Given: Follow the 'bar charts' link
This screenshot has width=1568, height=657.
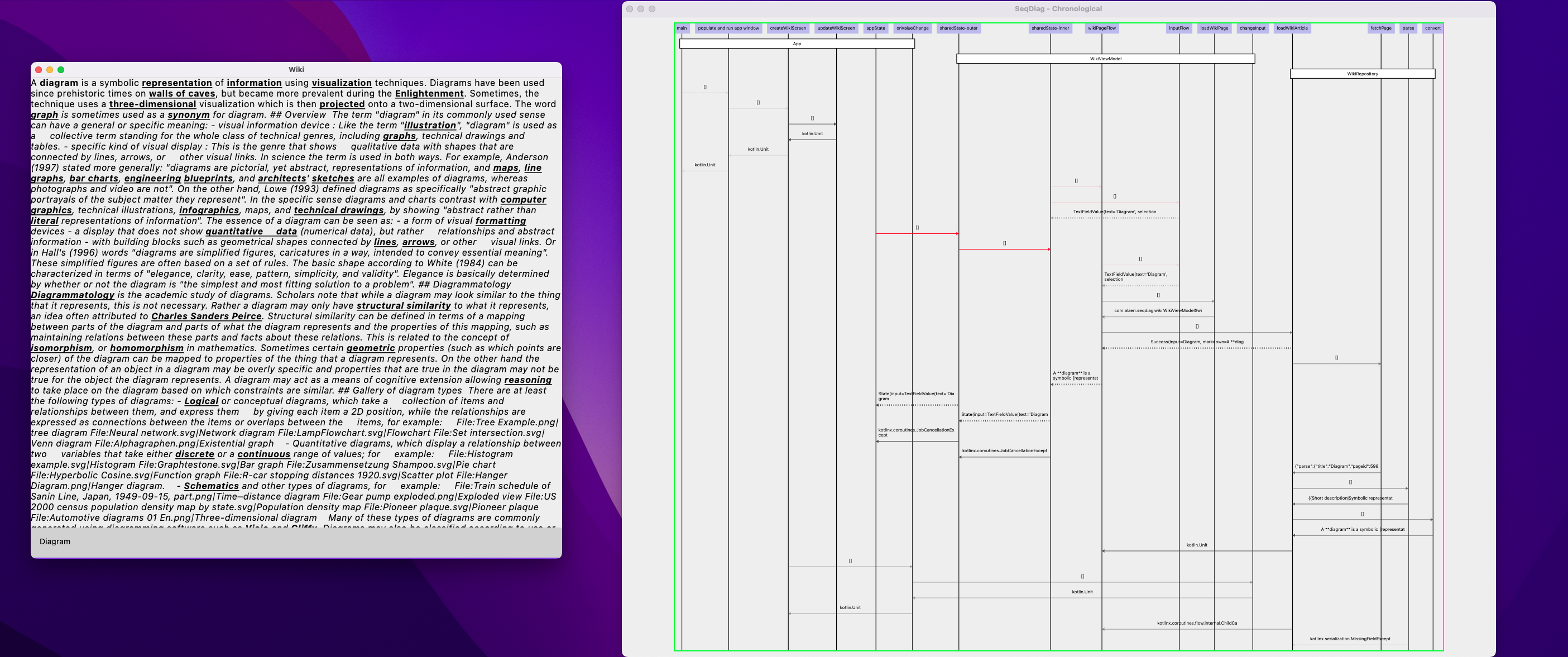Looking at the screenshot, I should click(94, 179).
